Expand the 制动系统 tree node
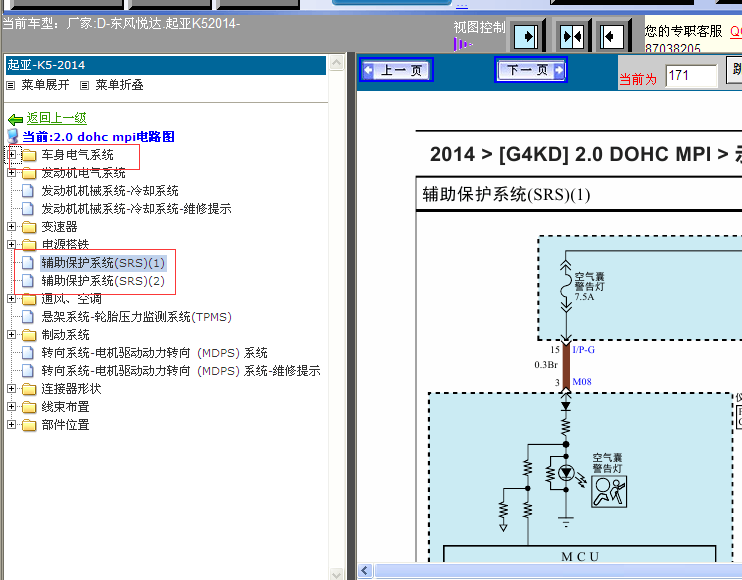This screenshot has height=580, width=742. (12, 334)
